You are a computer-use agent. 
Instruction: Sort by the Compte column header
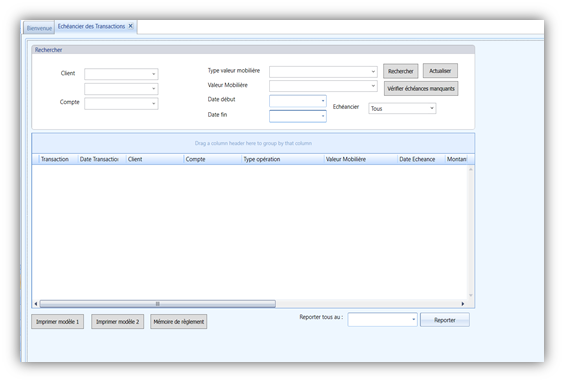[213, 159]
